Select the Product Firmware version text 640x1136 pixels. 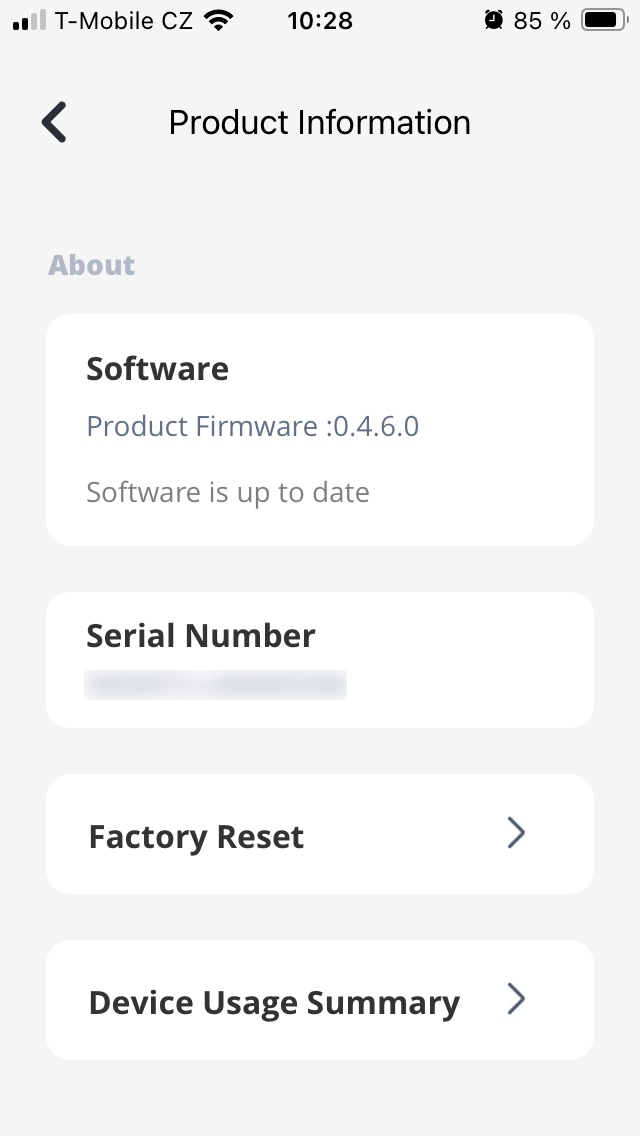[252, 427]
